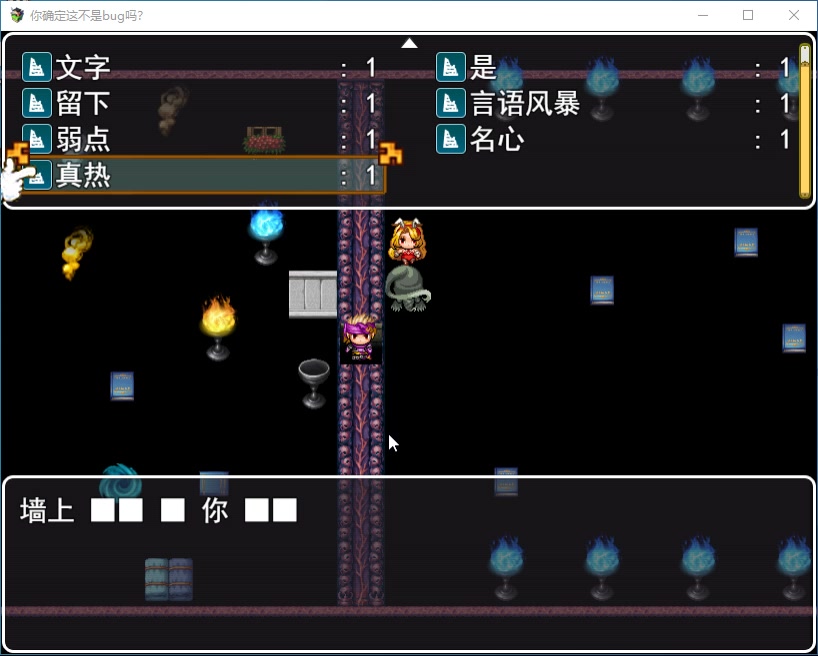Viewport: 818px width, 656px height.
Task: Click the grey stone tablet
Action: click(313, 293)
